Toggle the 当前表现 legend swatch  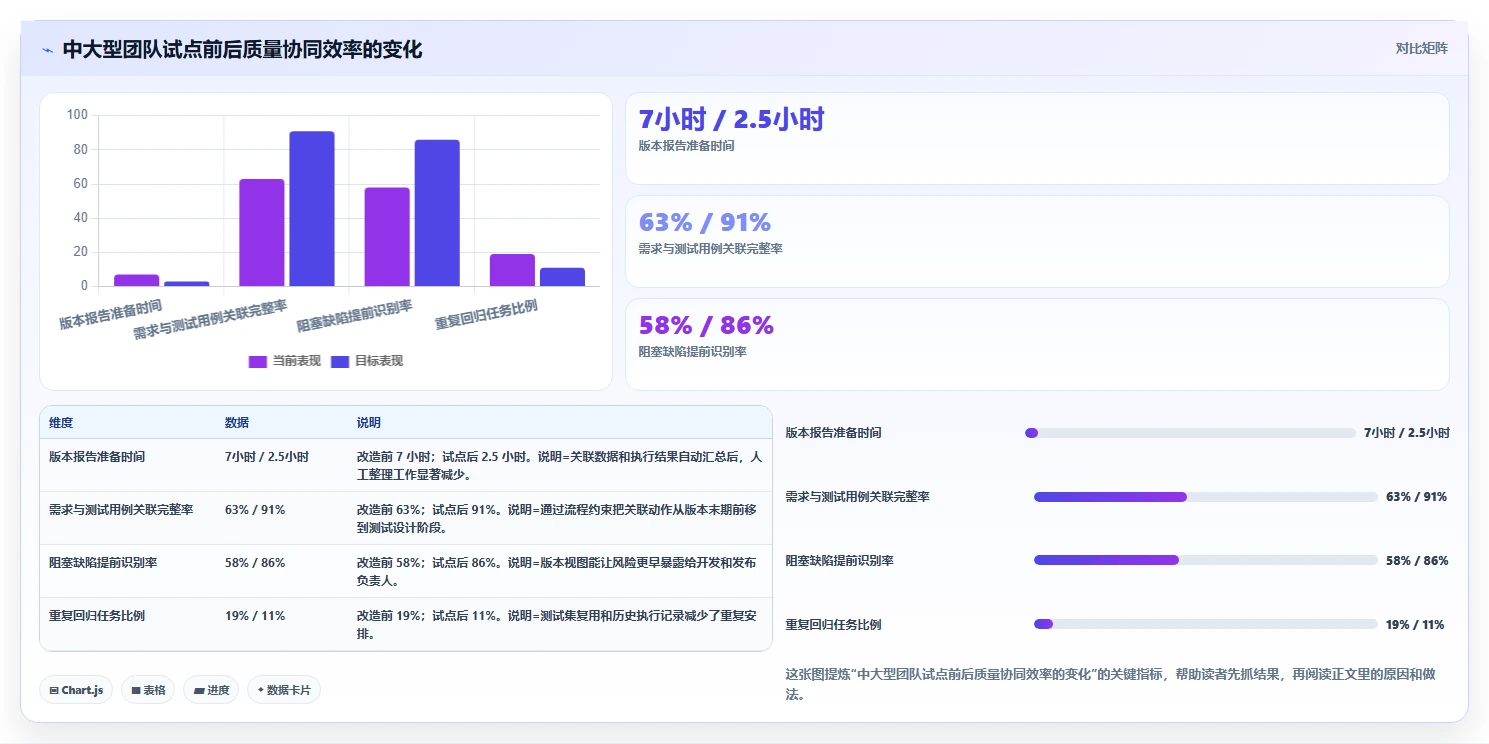click(258, 361)
